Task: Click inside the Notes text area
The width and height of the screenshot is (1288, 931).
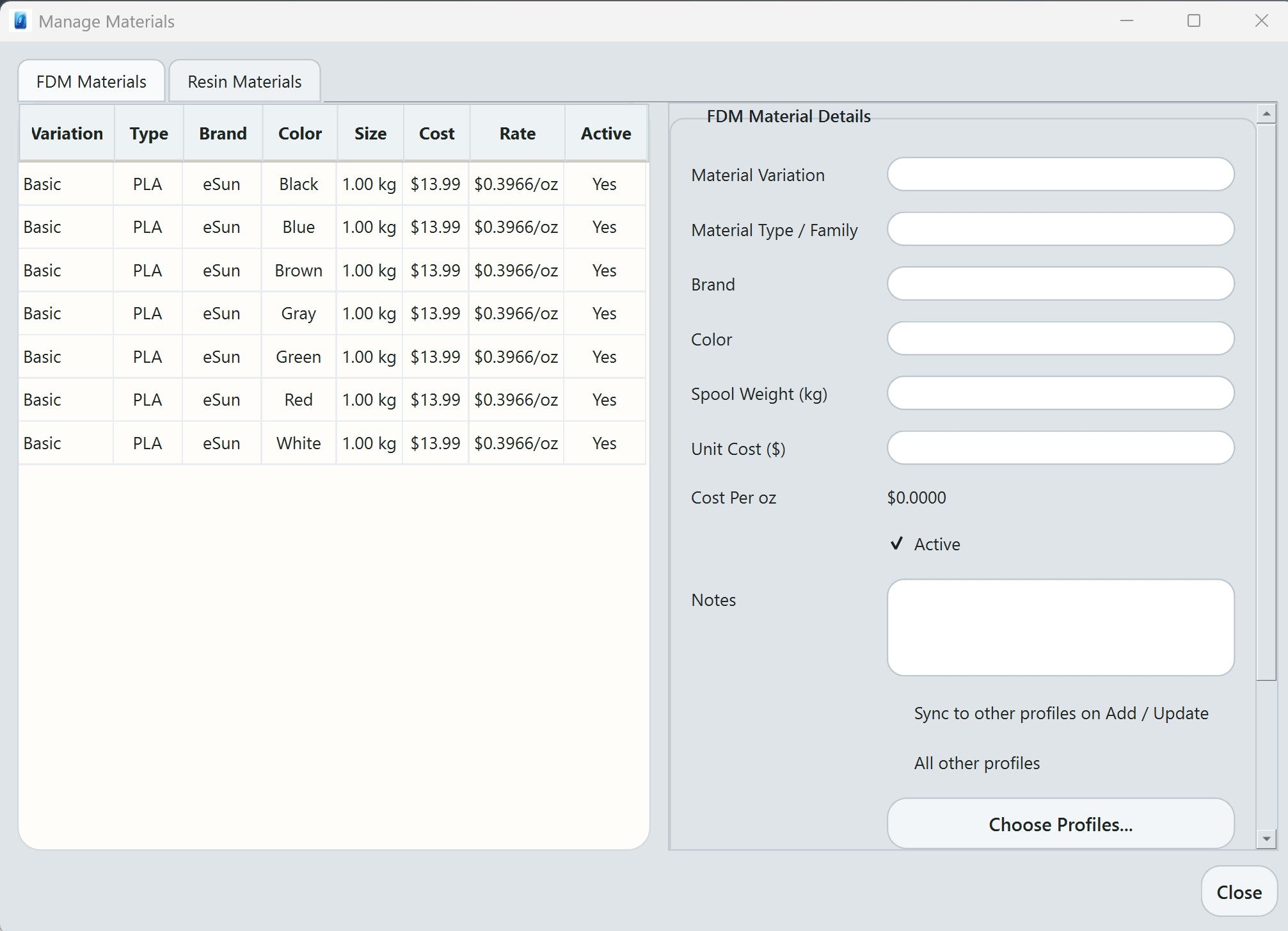Action: (1060, 627)
